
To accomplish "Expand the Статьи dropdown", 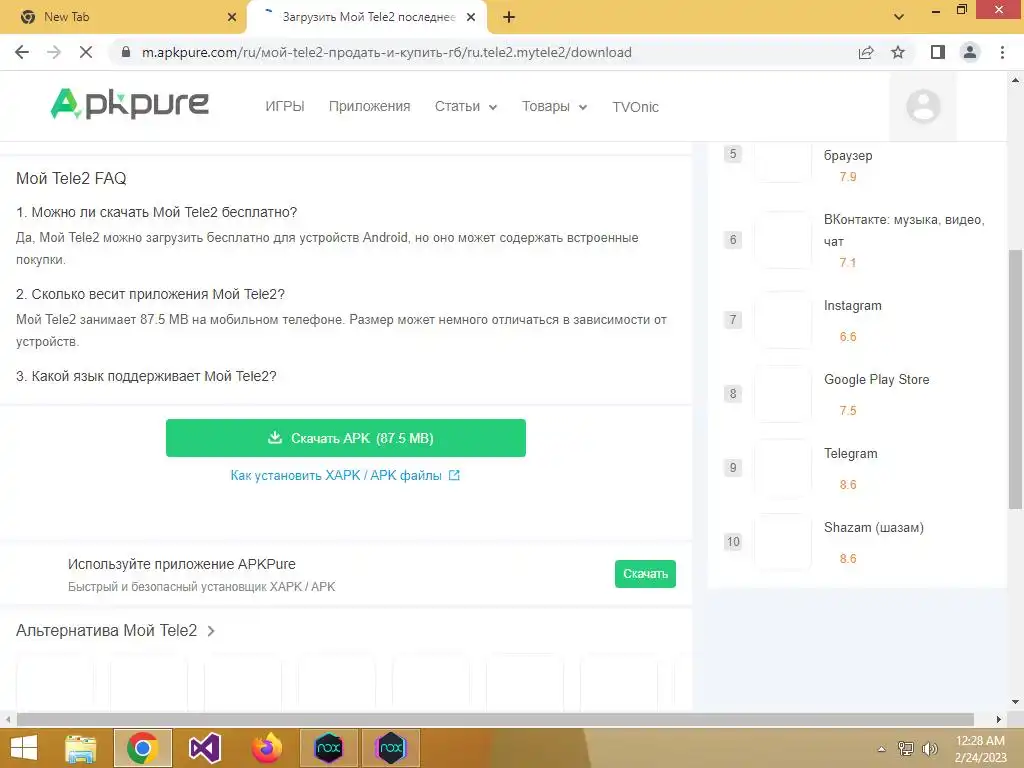I will point(466,106).
